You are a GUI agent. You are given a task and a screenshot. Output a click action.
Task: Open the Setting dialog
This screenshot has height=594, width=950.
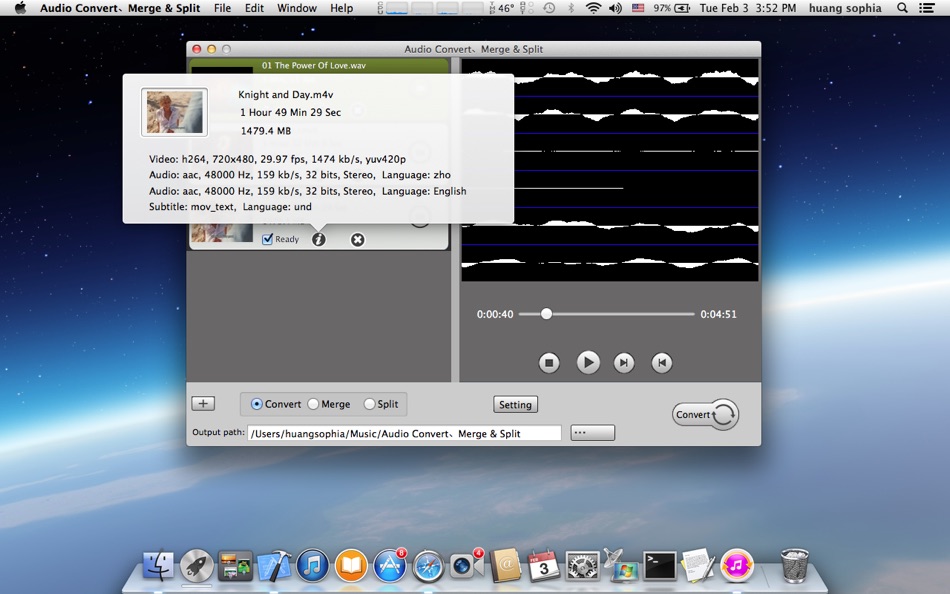coord(515,404)
